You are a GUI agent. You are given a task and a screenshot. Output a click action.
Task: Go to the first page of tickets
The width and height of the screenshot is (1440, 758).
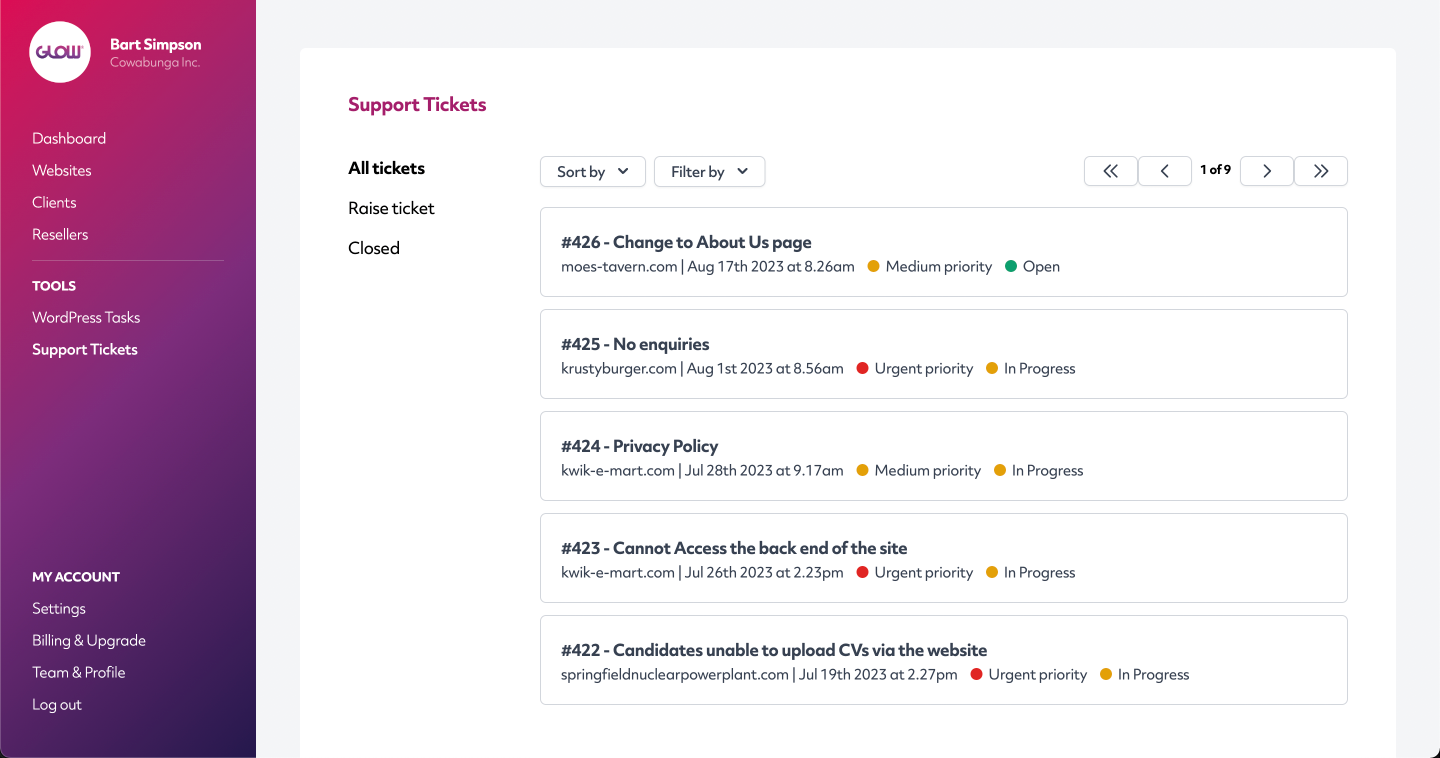(x=1110, y=171)
